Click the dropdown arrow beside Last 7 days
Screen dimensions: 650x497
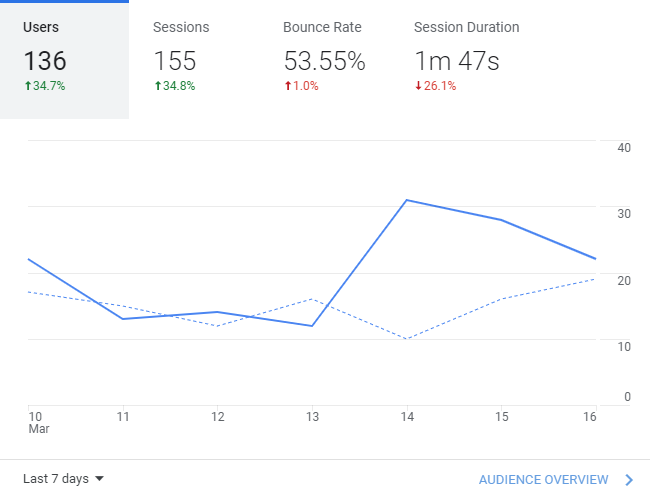pyautogui.click(x=99, y=479)
